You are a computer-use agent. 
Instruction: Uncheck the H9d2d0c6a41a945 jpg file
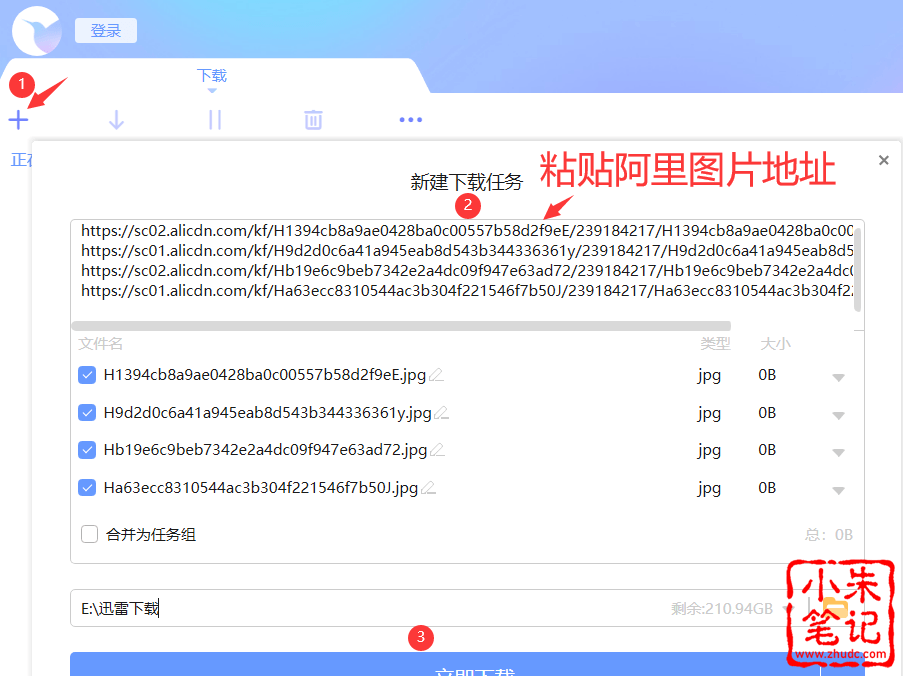pos(87,413)
